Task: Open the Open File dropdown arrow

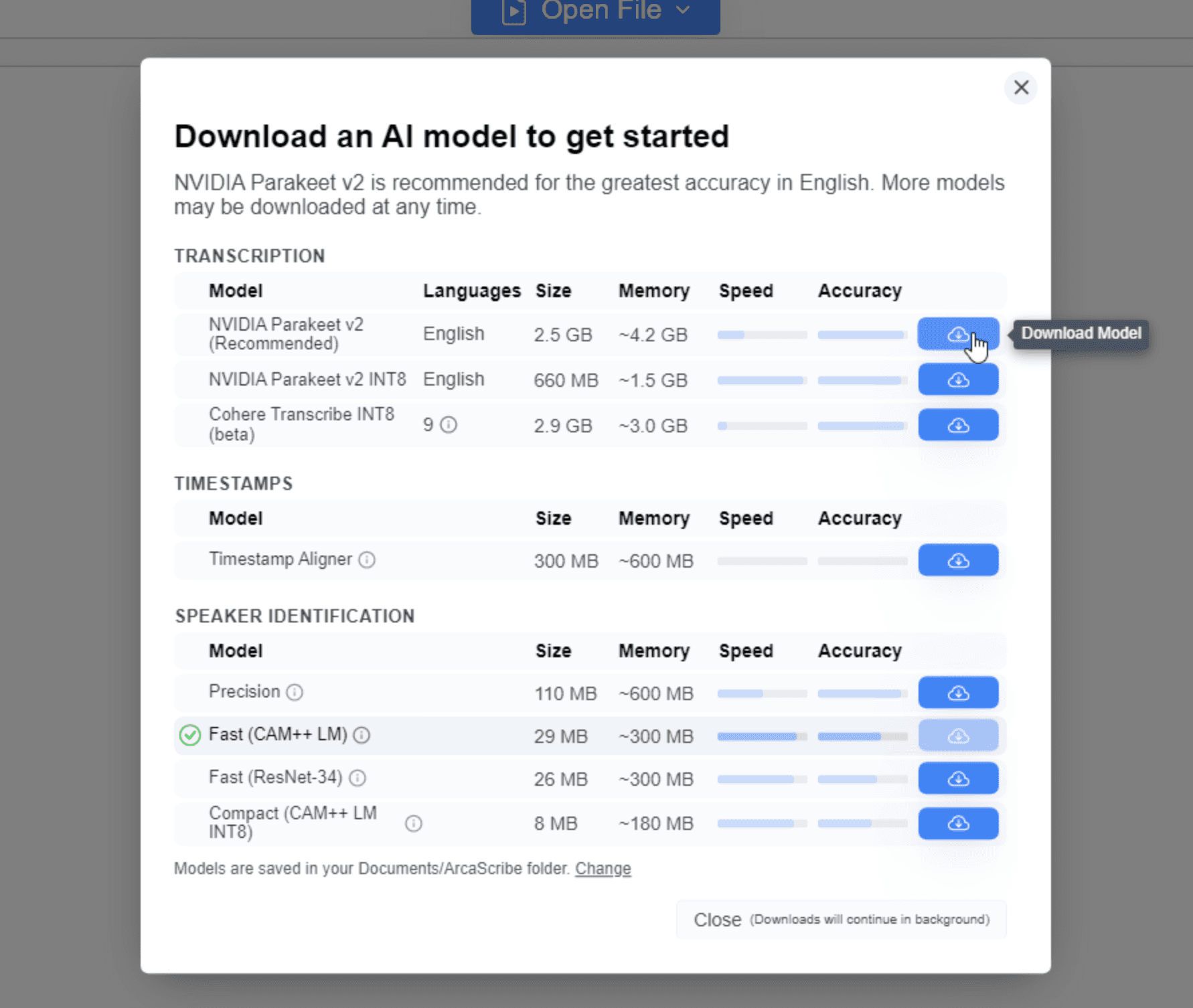Action: [x=683, y=10]
